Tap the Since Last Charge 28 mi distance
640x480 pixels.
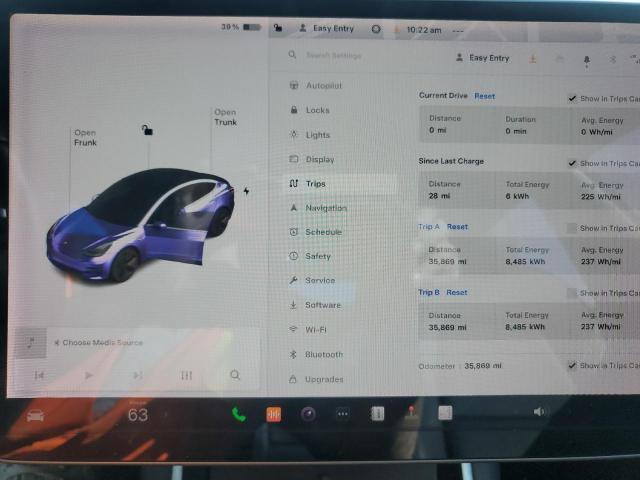[x=439, y=196]
